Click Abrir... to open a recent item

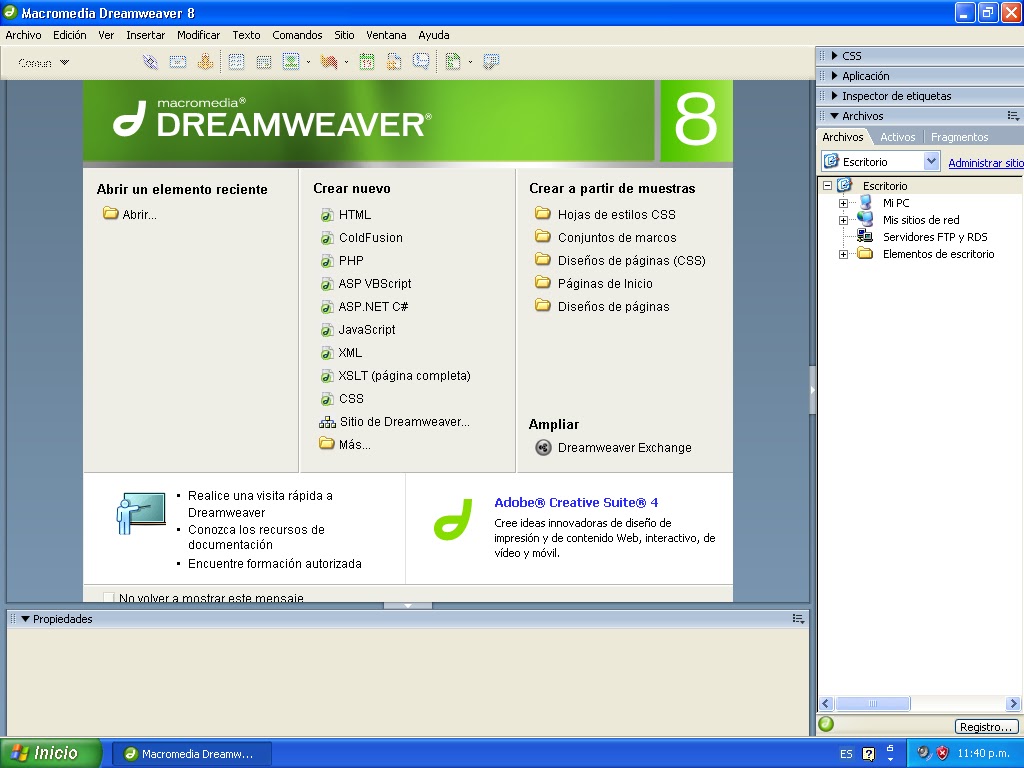coord(130,214)
